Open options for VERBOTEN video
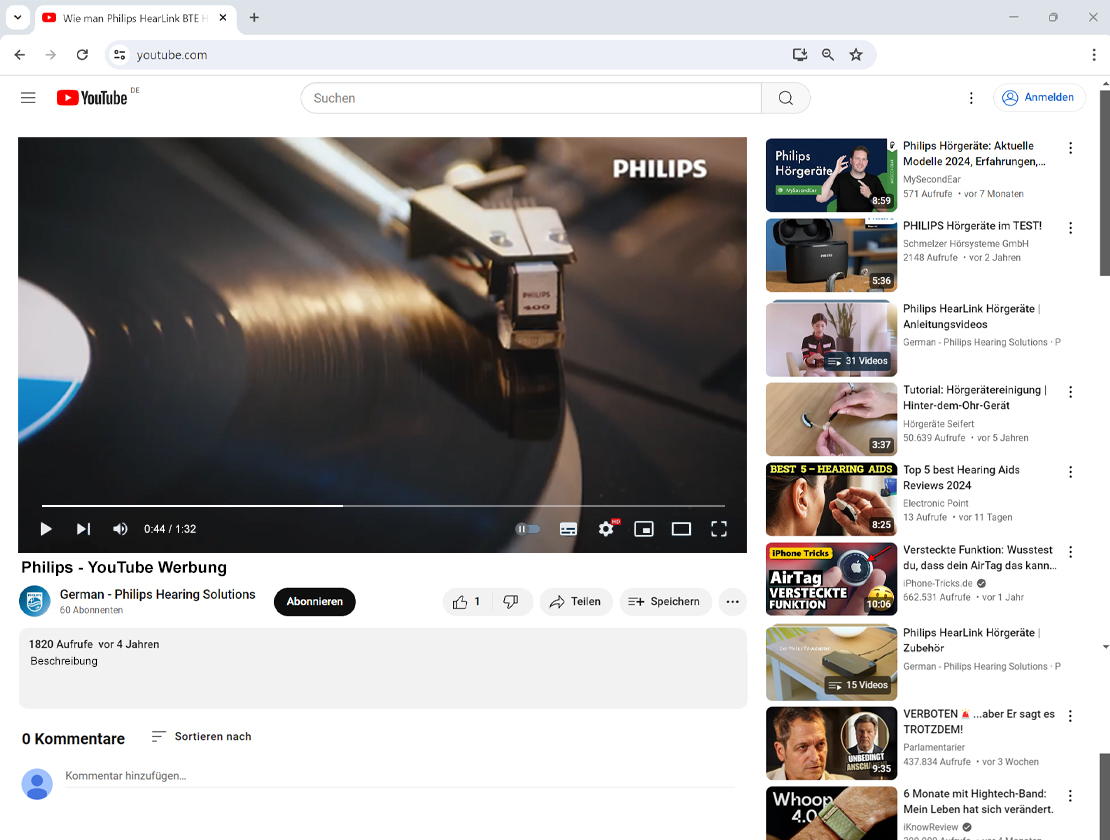 point(1070,716)
